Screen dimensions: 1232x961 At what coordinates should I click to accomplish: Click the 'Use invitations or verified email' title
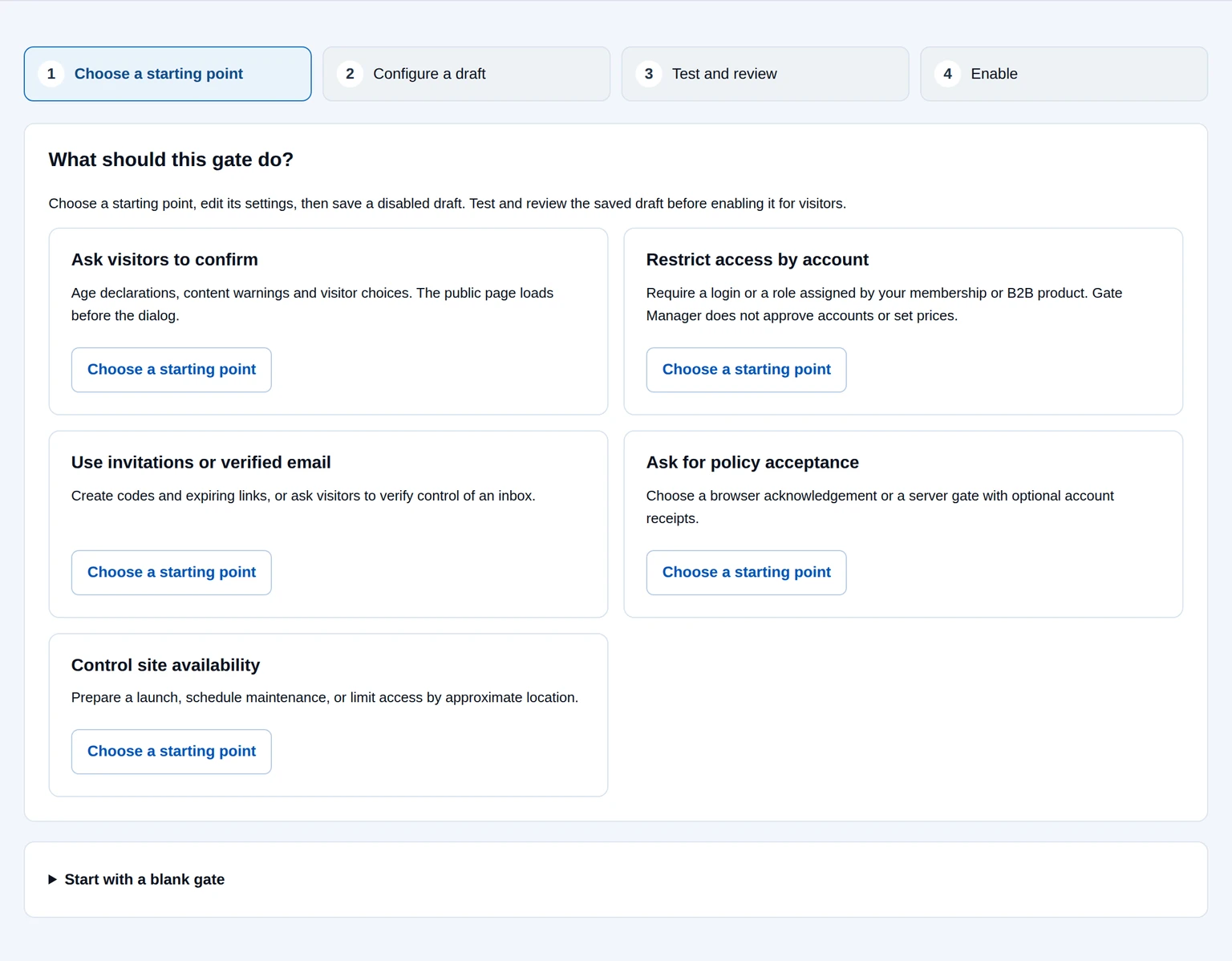pyautogui.click(x=201, y=463)
